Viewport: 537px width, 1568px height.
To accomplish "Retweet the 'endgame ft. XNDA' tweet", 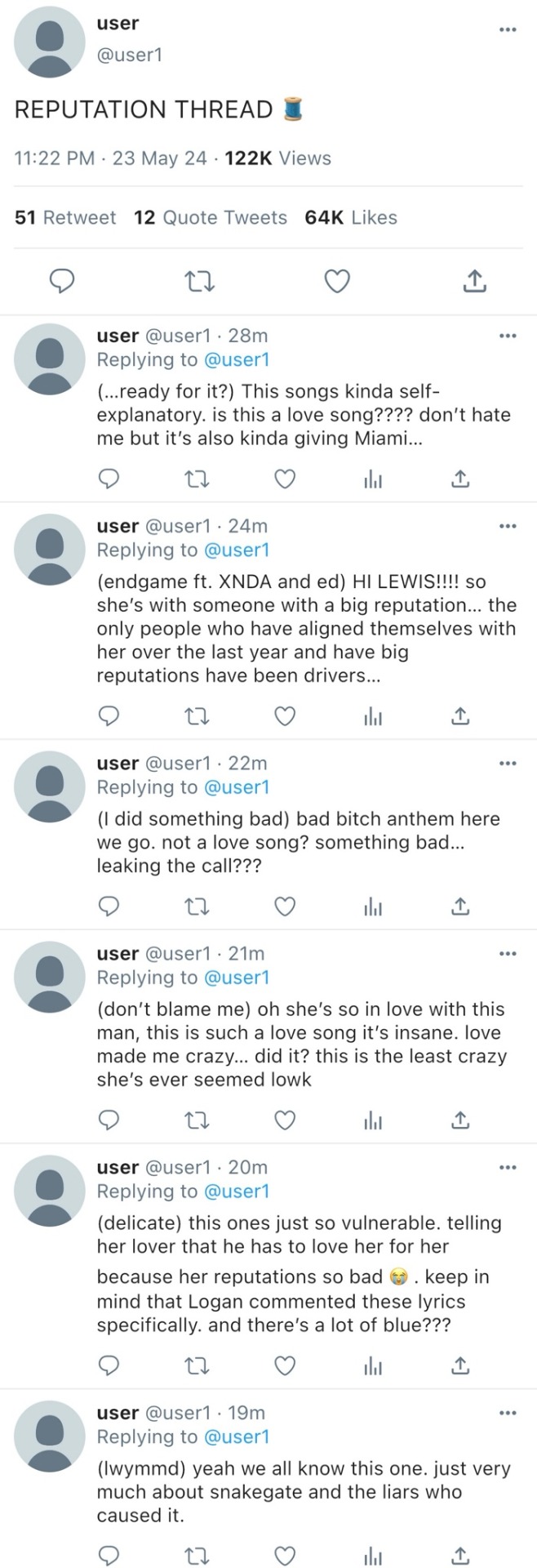I will pos(197,716).
